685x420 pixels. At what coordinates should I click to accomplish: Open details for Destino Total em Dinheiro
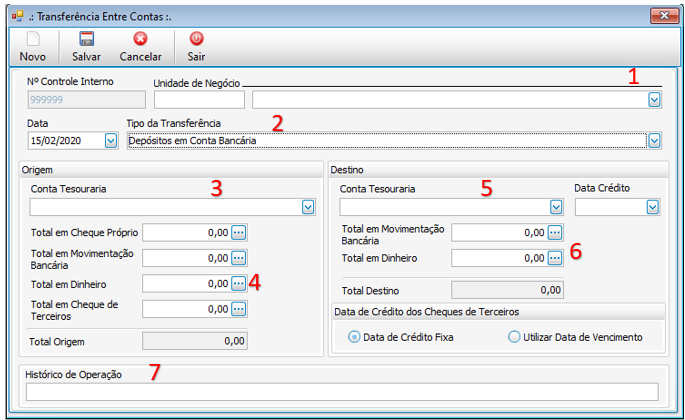pos(555,258)
